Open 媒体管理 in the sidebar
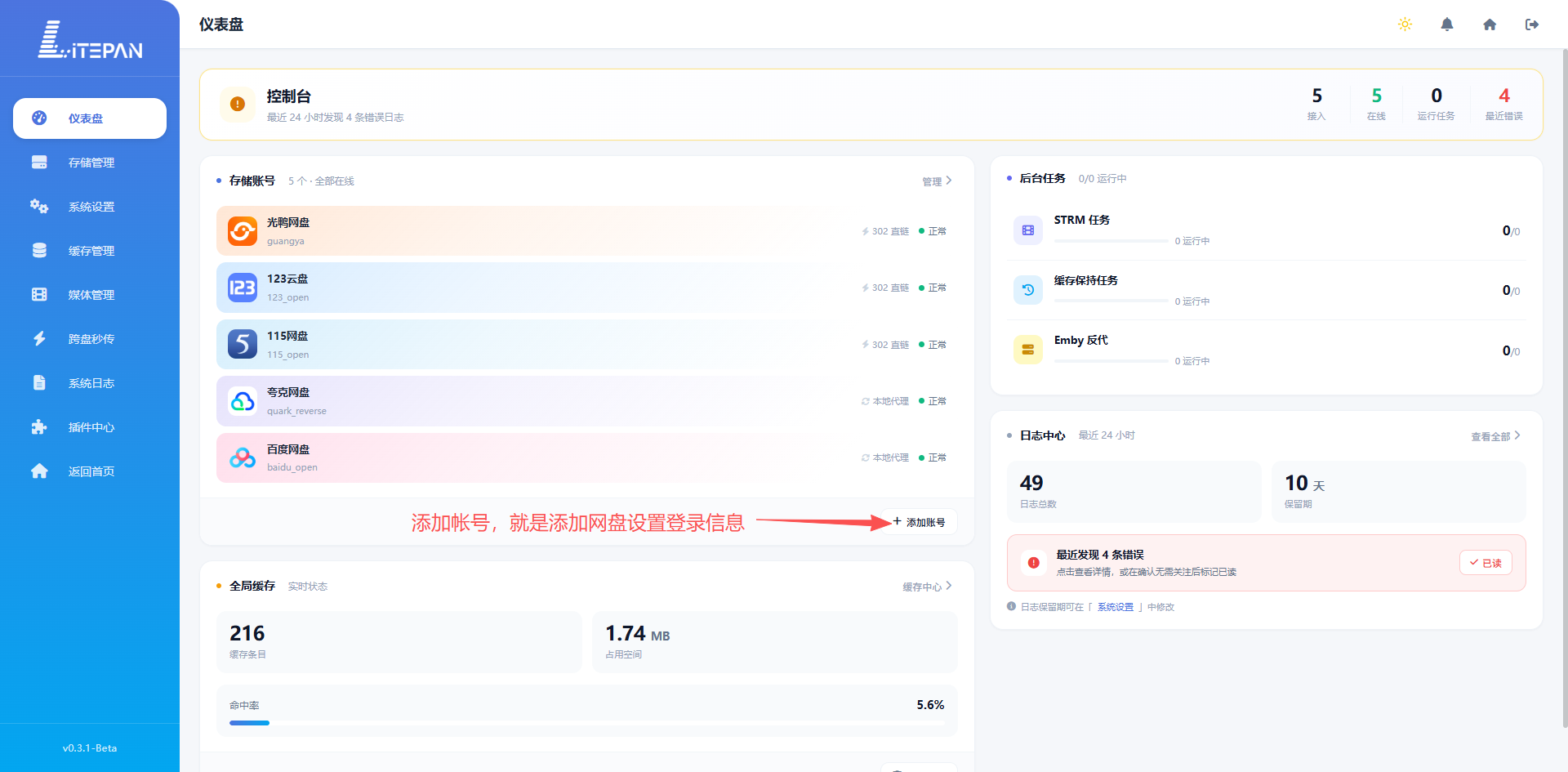Image resolution: width=1568 pixels, height=772 pixels. pyautogui.click(x=90, y=295)
